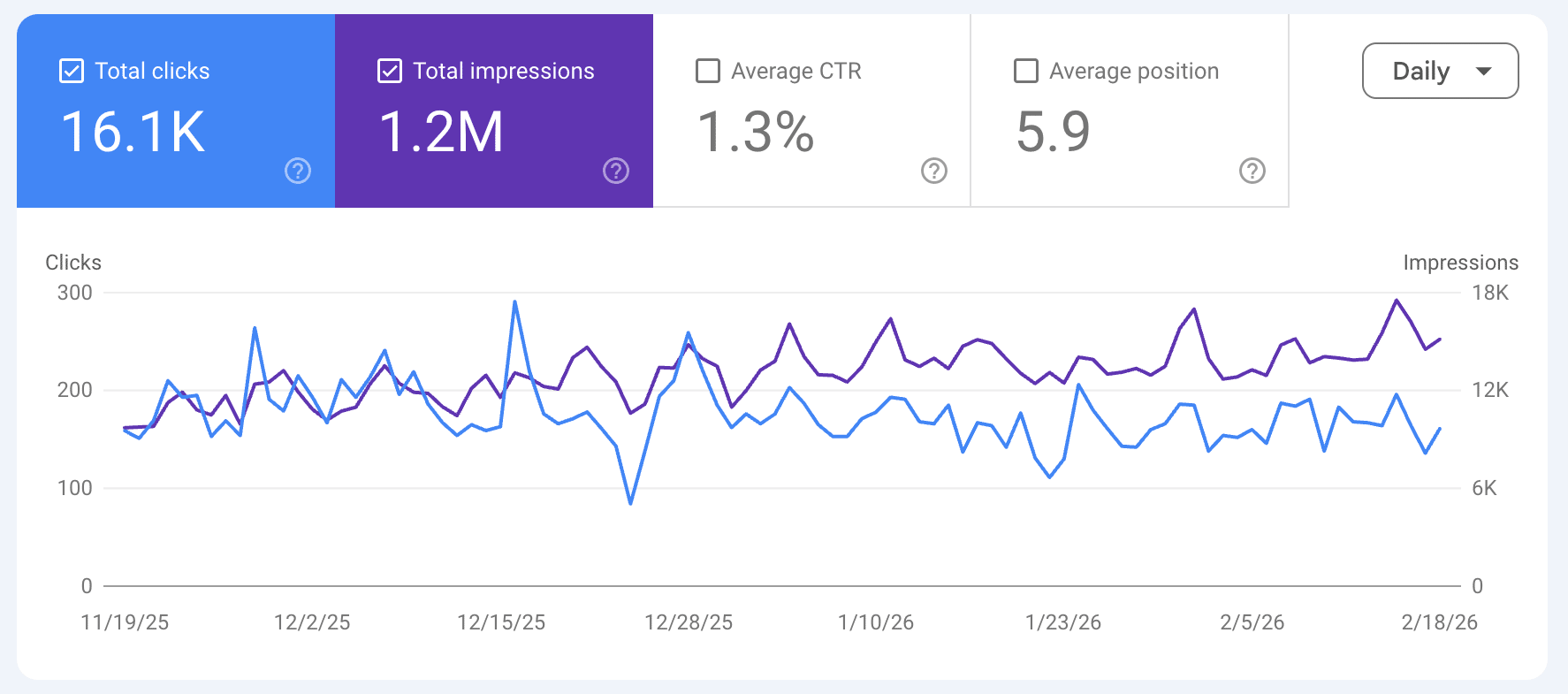The height and width of the screenshot is (694, 1568).
Task: Open the Daily granularity dropdown
Action: click(x=1421, y=71)
